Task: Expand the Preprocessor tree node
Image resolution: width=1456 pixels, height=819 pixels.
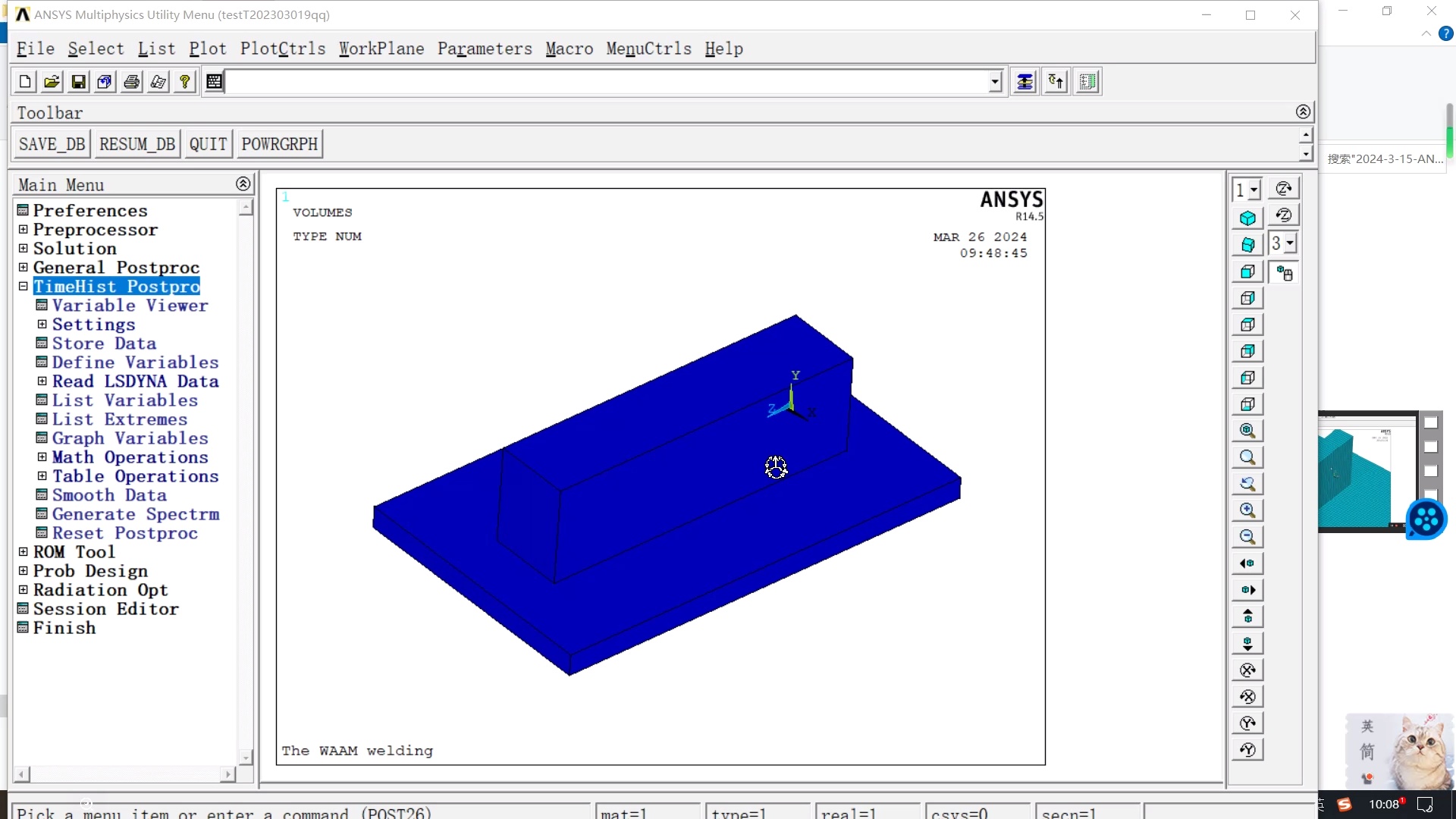Action: tap(23, 230)
